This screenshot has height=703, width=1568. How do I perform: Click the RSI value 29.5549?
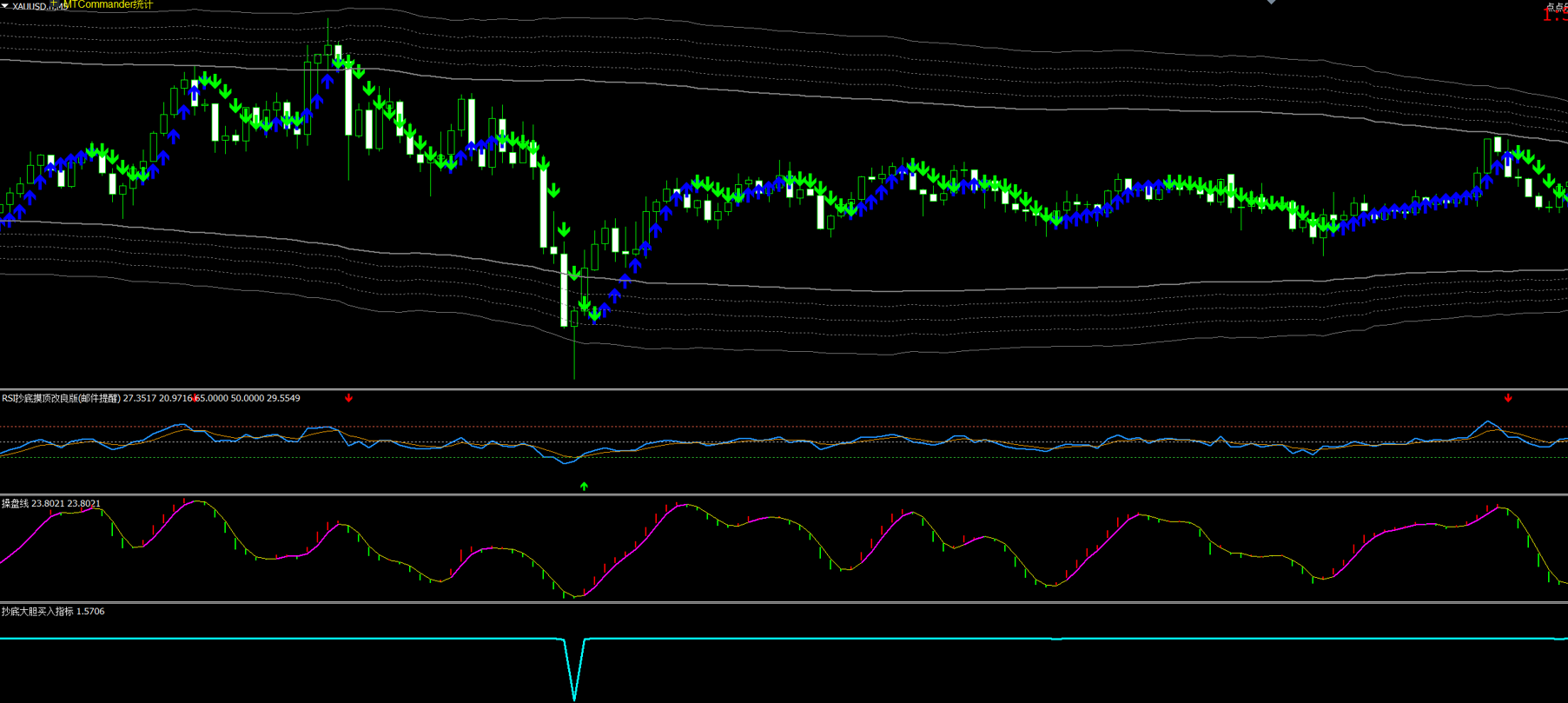(283, 398)
